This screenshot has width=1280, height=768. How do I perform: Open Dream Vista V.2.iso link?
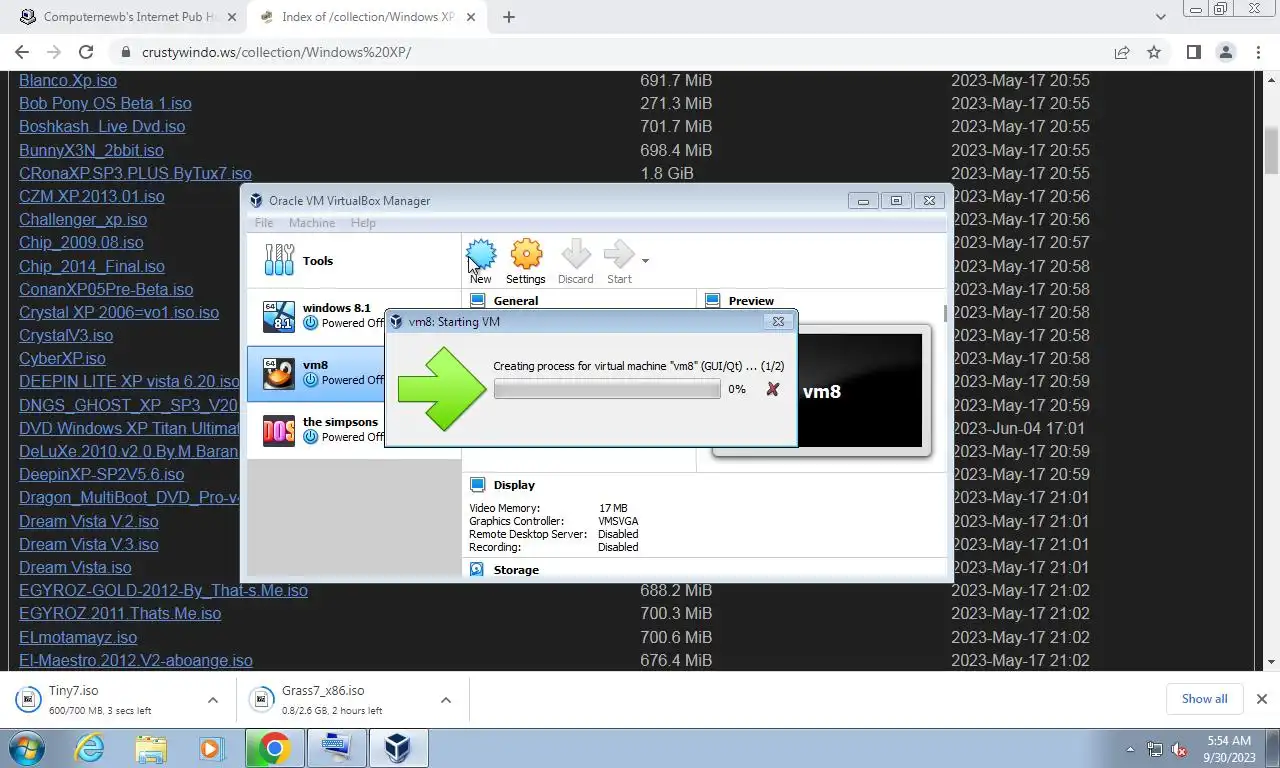[89, 521]
